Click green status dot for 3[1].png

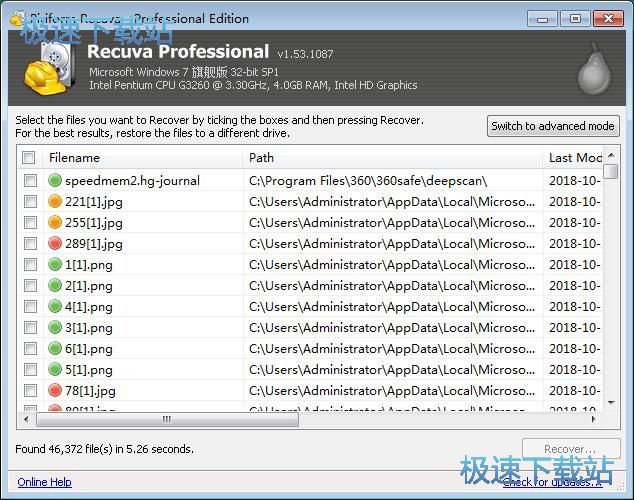click(55, 327)
